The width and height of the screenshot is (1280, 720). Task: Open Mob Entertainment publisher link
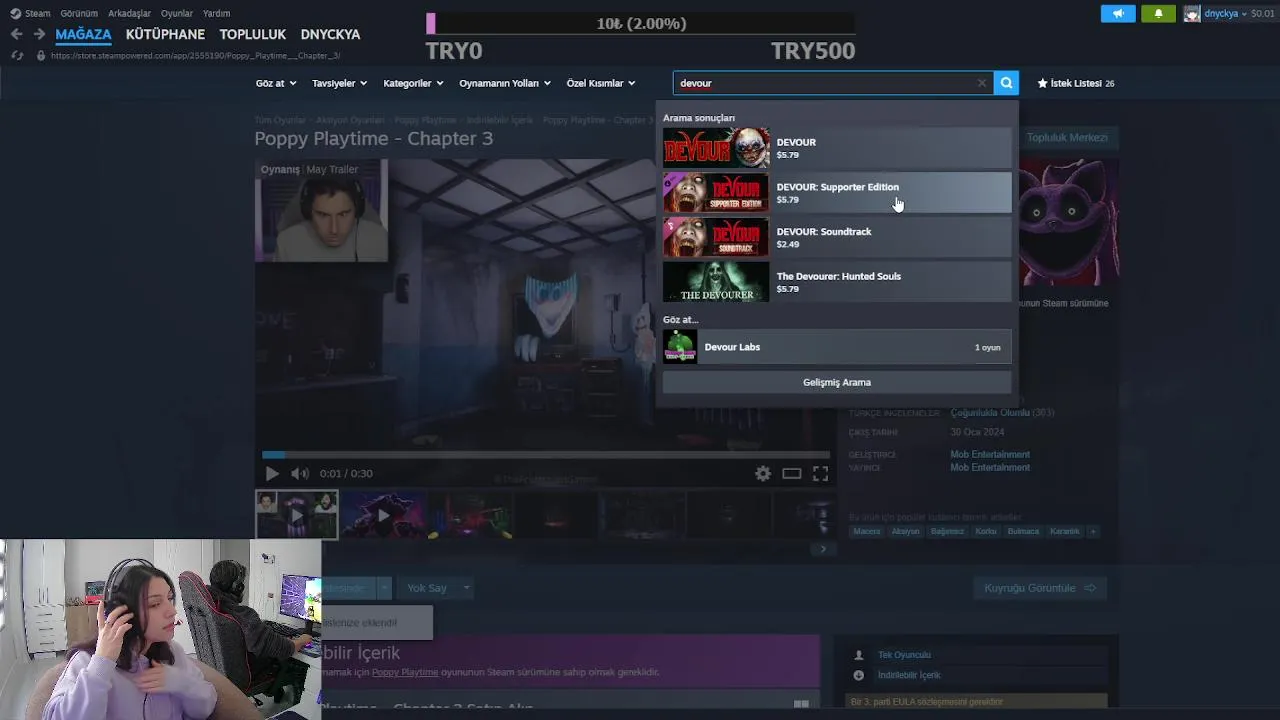click(990, 467)
